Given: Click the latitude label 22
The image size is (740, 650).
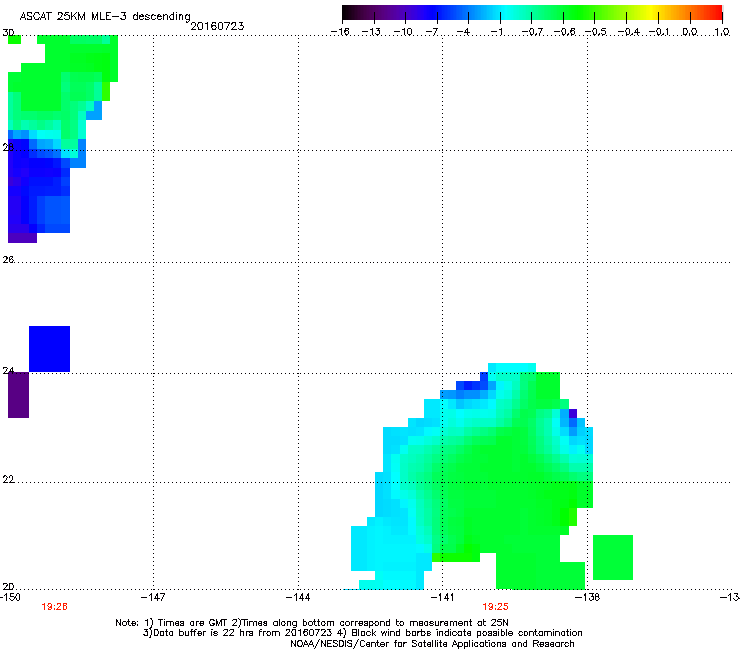Looking at the screenshot, I should pyautogui.click(x=8, y=480).
